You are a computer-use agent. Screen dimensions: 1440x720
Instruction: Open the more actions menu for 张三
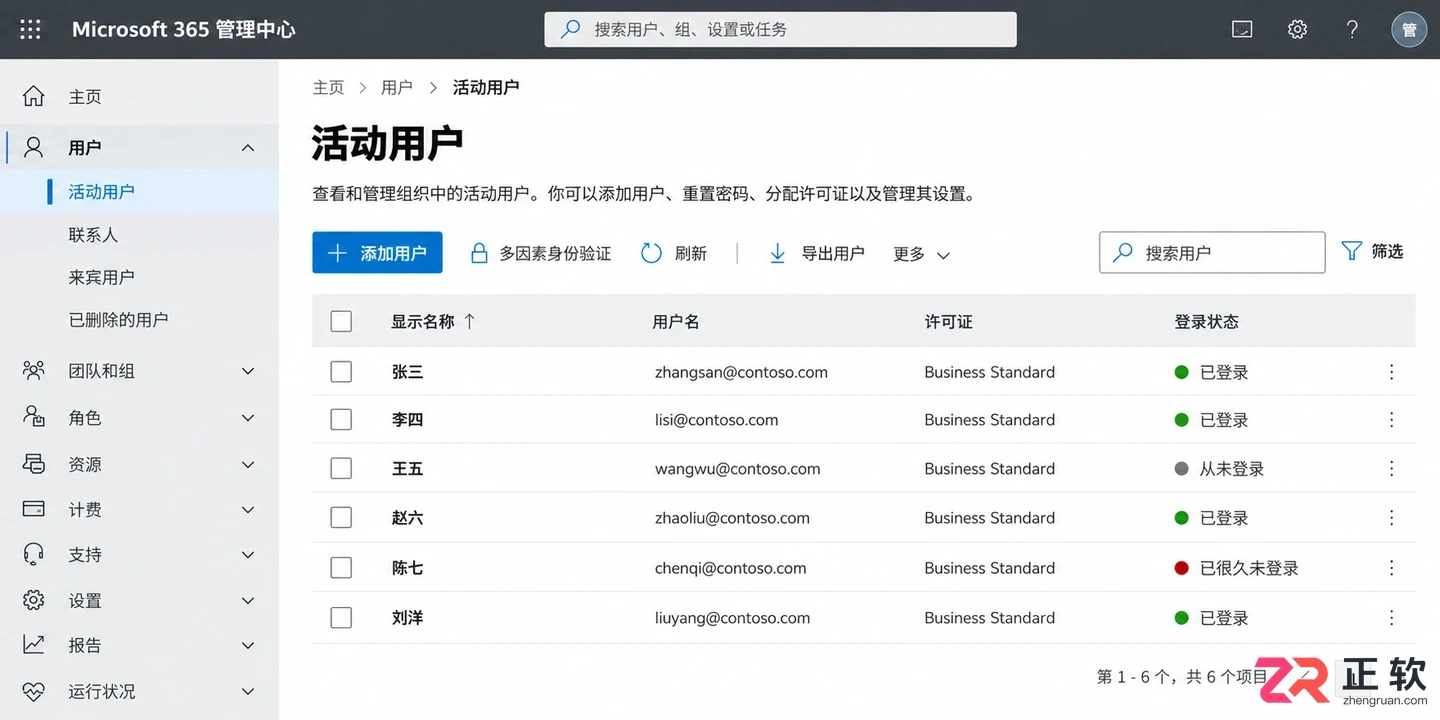(1391, 372)
